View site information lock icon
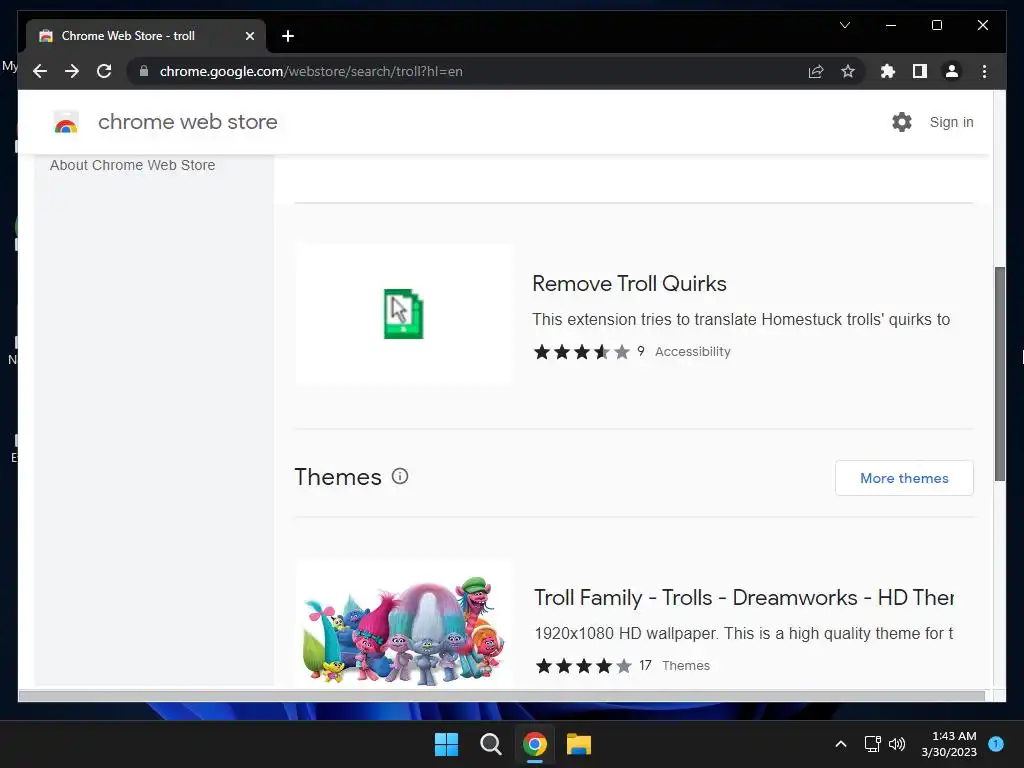 click(x=144, y=71)
